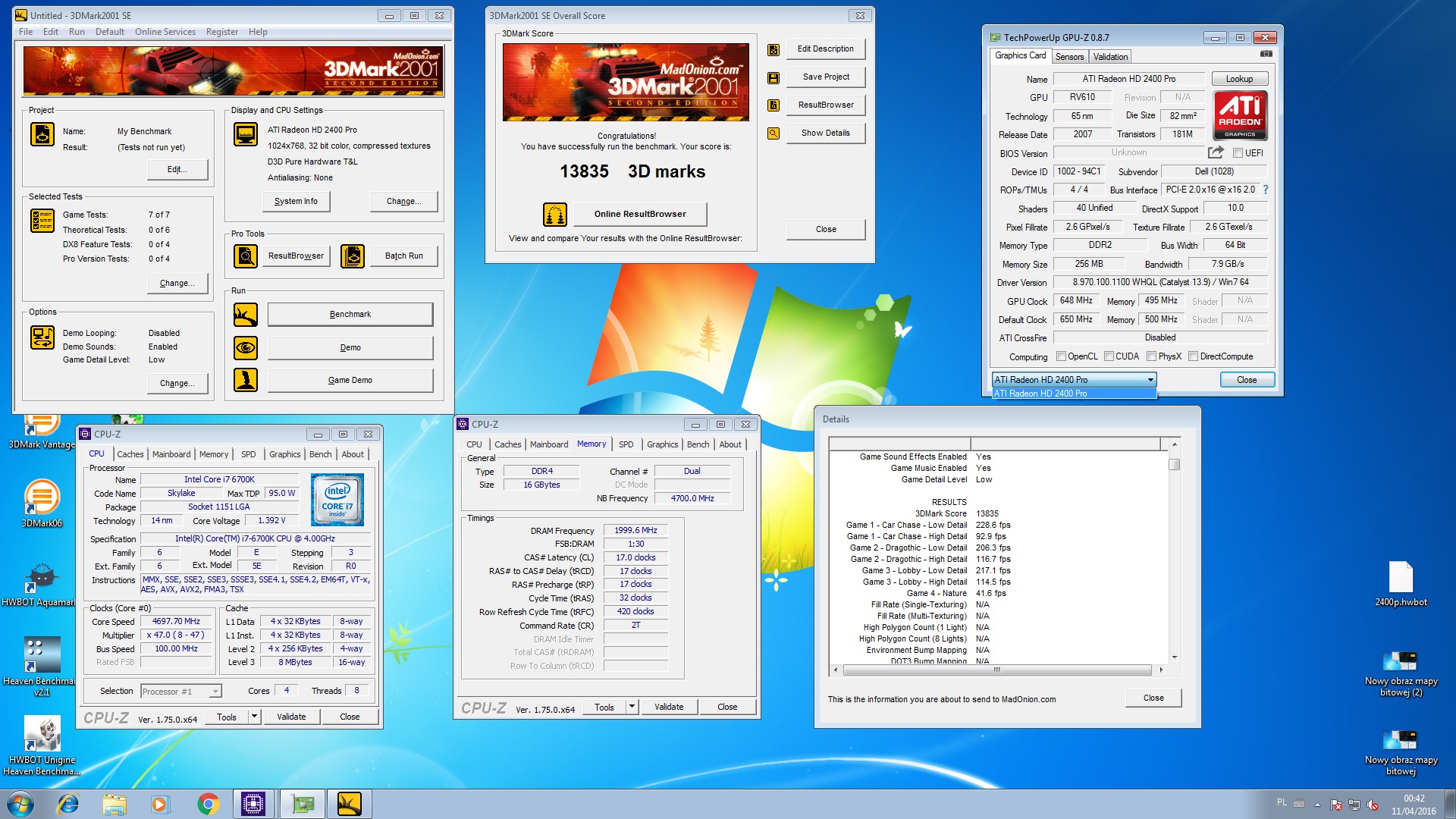Click the Edit button under Project
Image resolution: width=1456 pixels, height=819 pixels.
177,170
